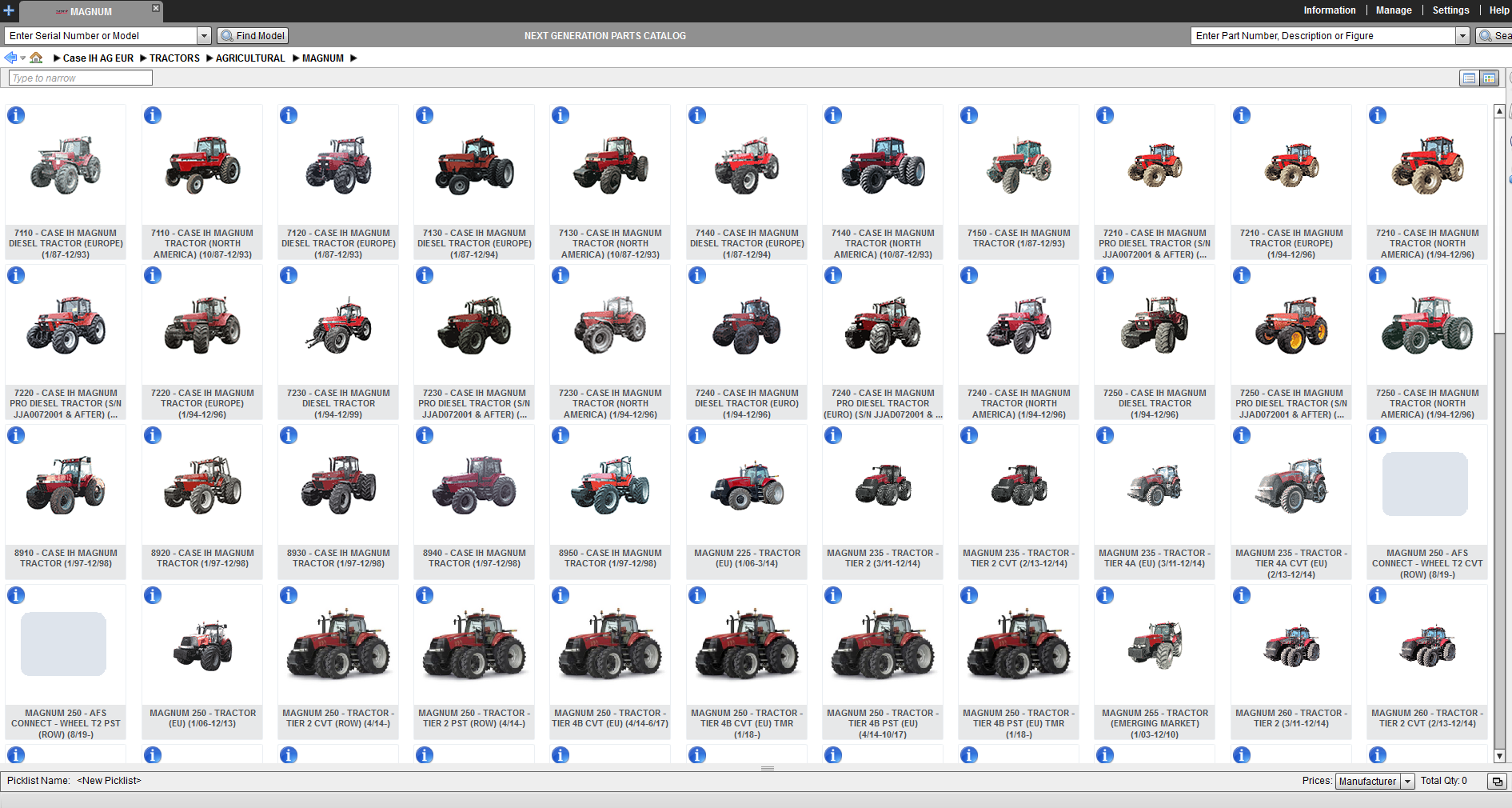Open the part number search dropdown
This screenshot has width=1512, height=808.
(1462, 36)
